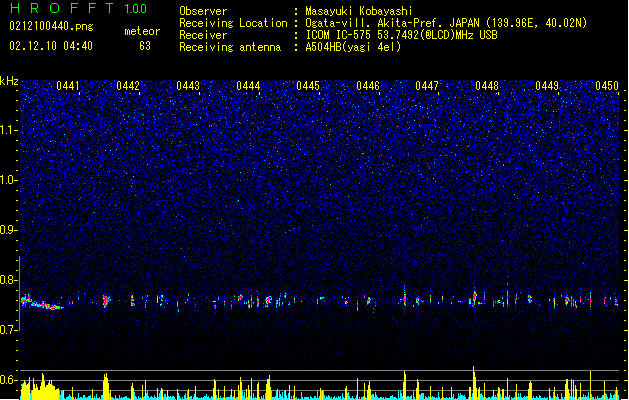Click the meteor count value 63
This screenshot has height=400, width=629.
[145, 46]
